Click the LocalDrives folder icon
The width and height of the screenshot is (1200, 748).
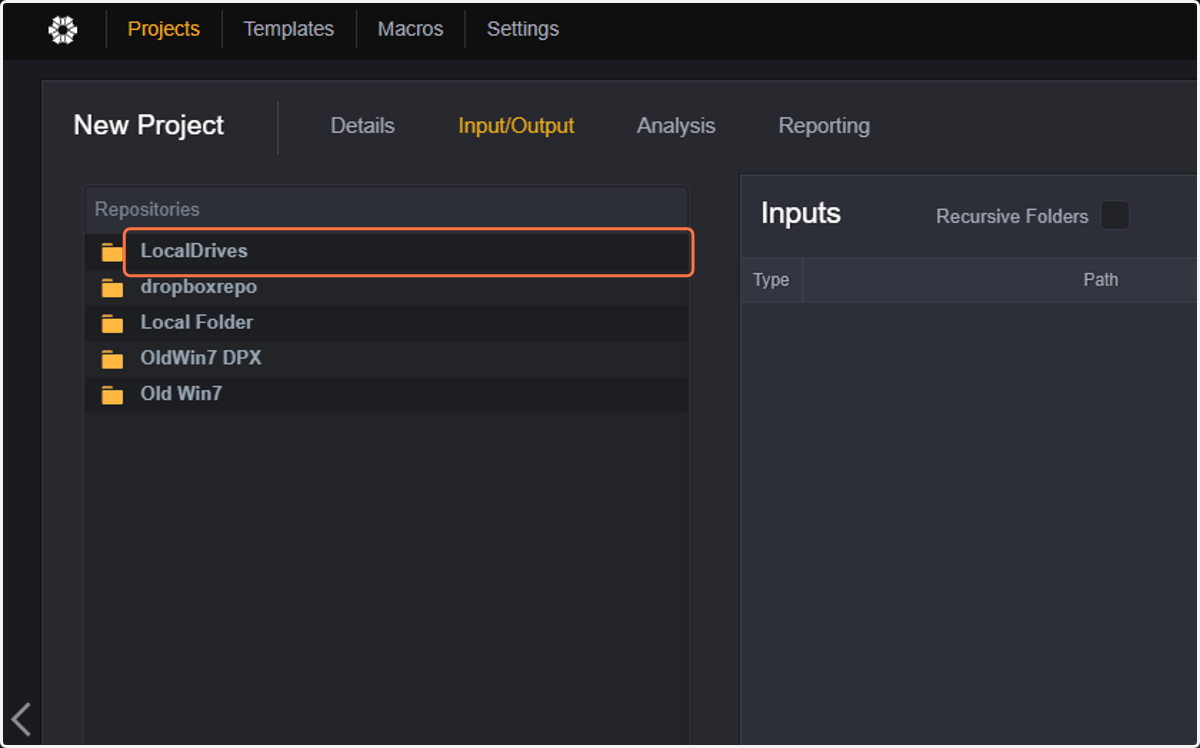(x=112, y=252)
